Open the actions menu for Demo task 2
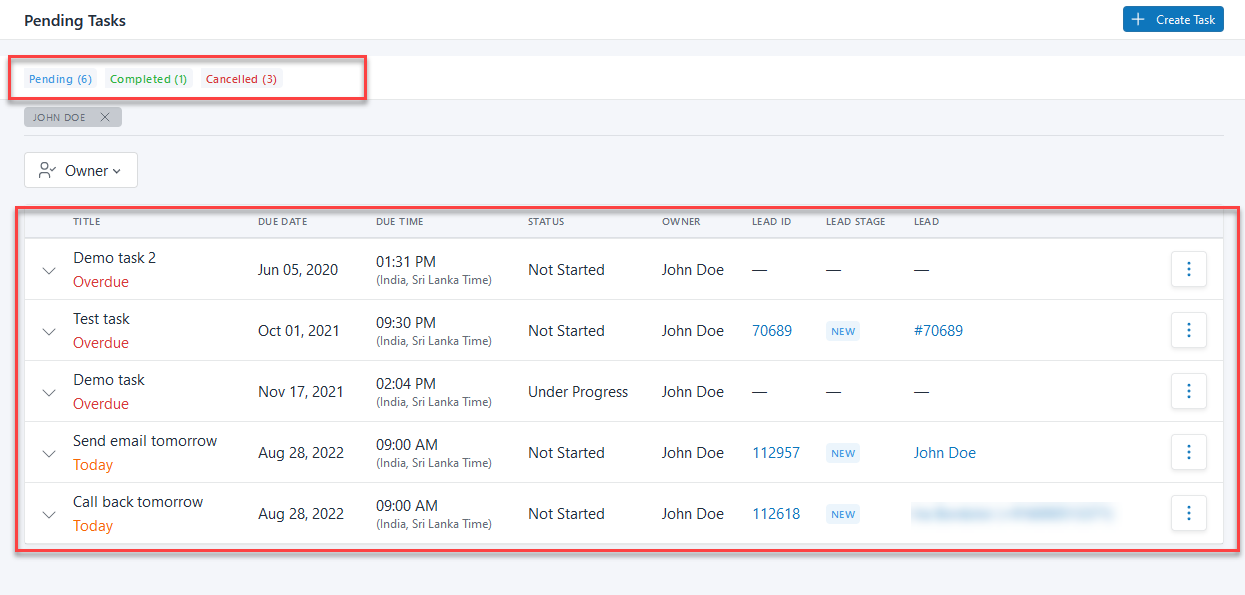This screenshot has width=1245, height=595. click(1188, 269)
